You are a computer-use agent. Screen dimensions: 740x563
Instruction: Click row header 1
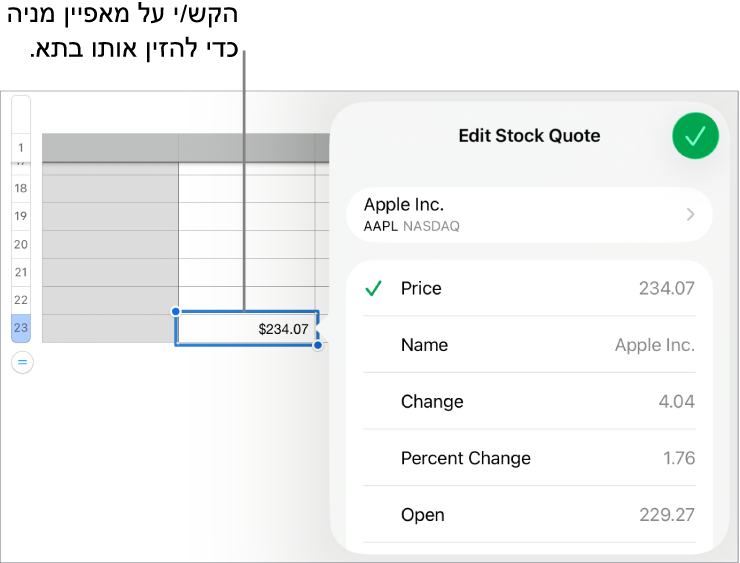point(21,148)
